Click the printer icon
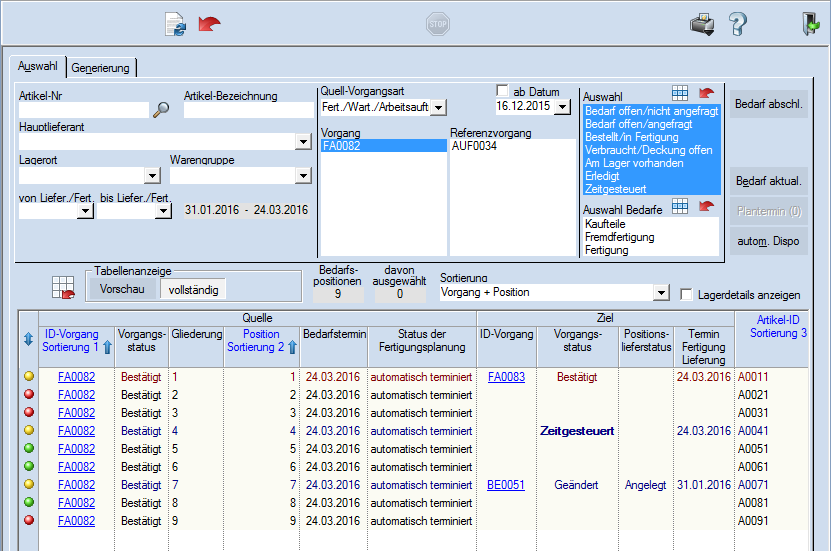 coord(702,25)
